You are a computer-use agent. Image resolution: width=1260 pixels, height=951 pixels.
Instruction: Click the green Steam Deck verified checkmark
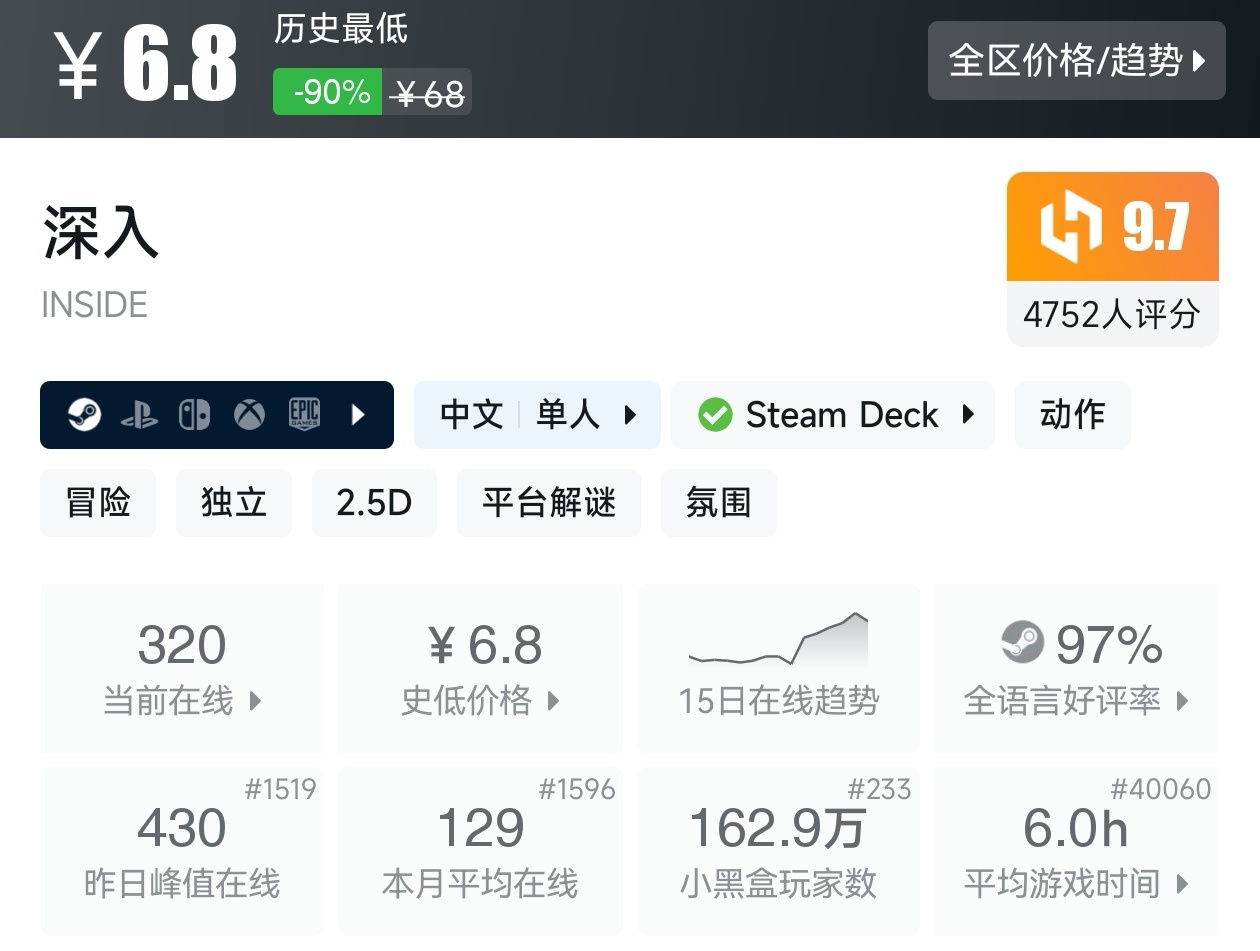point(715,414)
